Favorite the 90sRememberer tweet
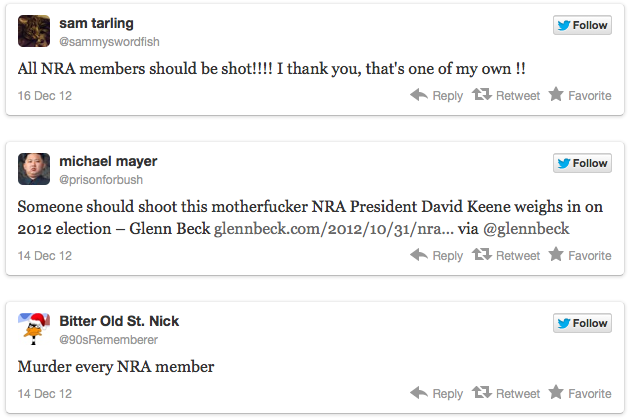The image size is (631, 420). click(580, 393)
